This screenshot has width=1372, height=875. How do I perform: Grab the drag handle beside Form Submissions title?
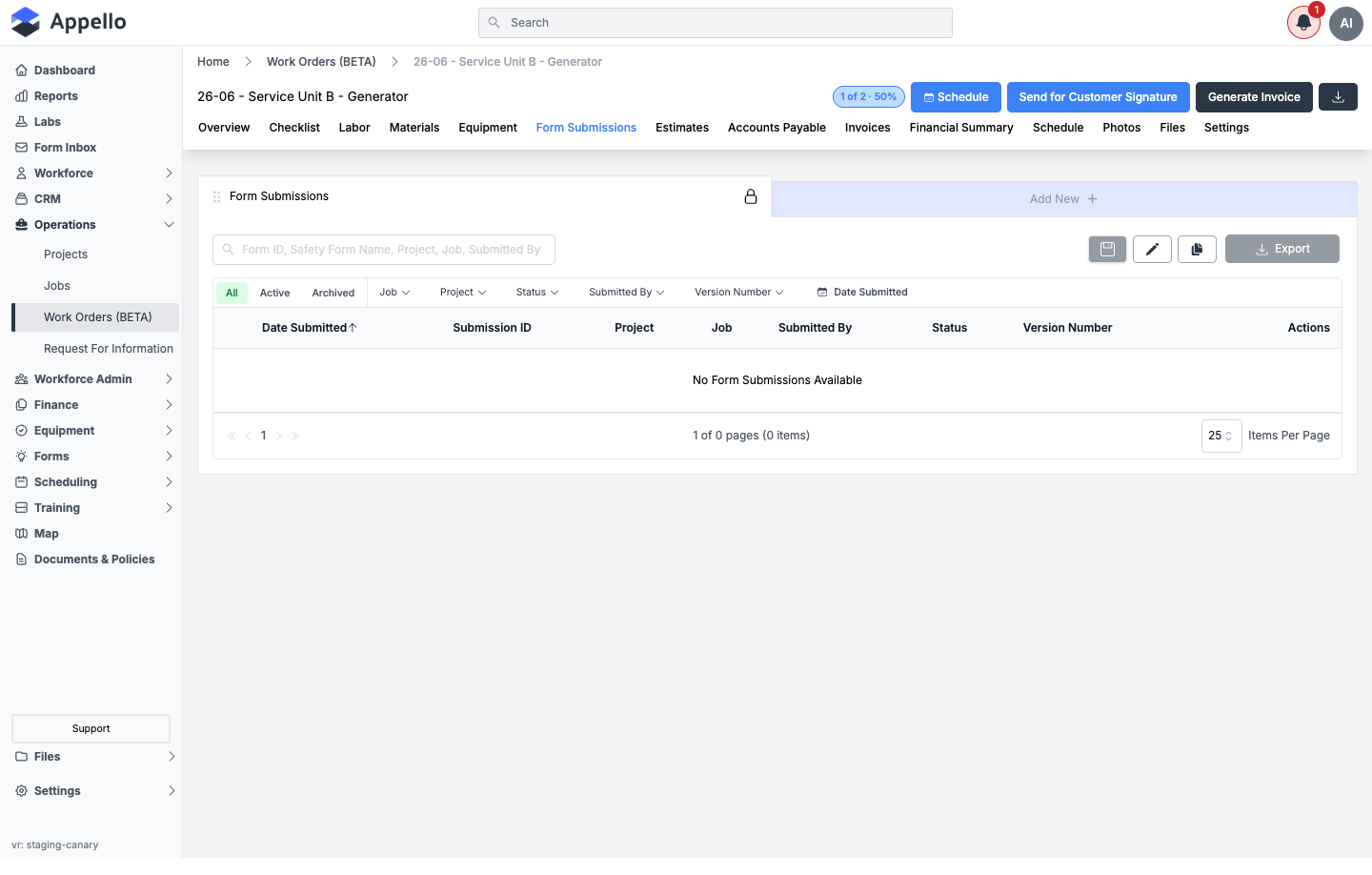pos(217,196)
